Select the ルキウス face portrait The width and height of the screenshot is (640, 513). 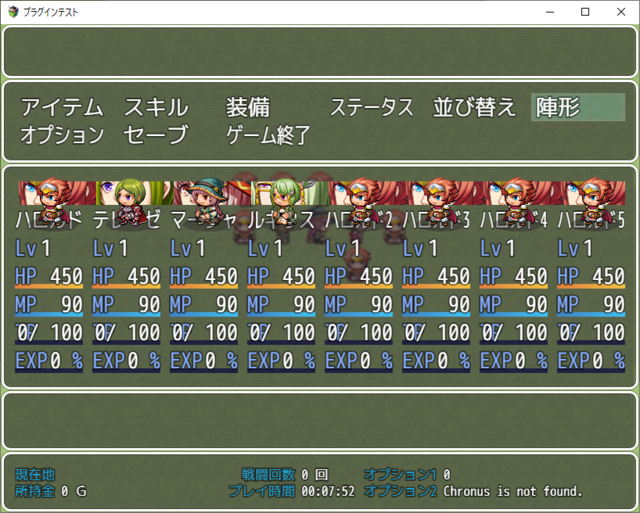290,193
